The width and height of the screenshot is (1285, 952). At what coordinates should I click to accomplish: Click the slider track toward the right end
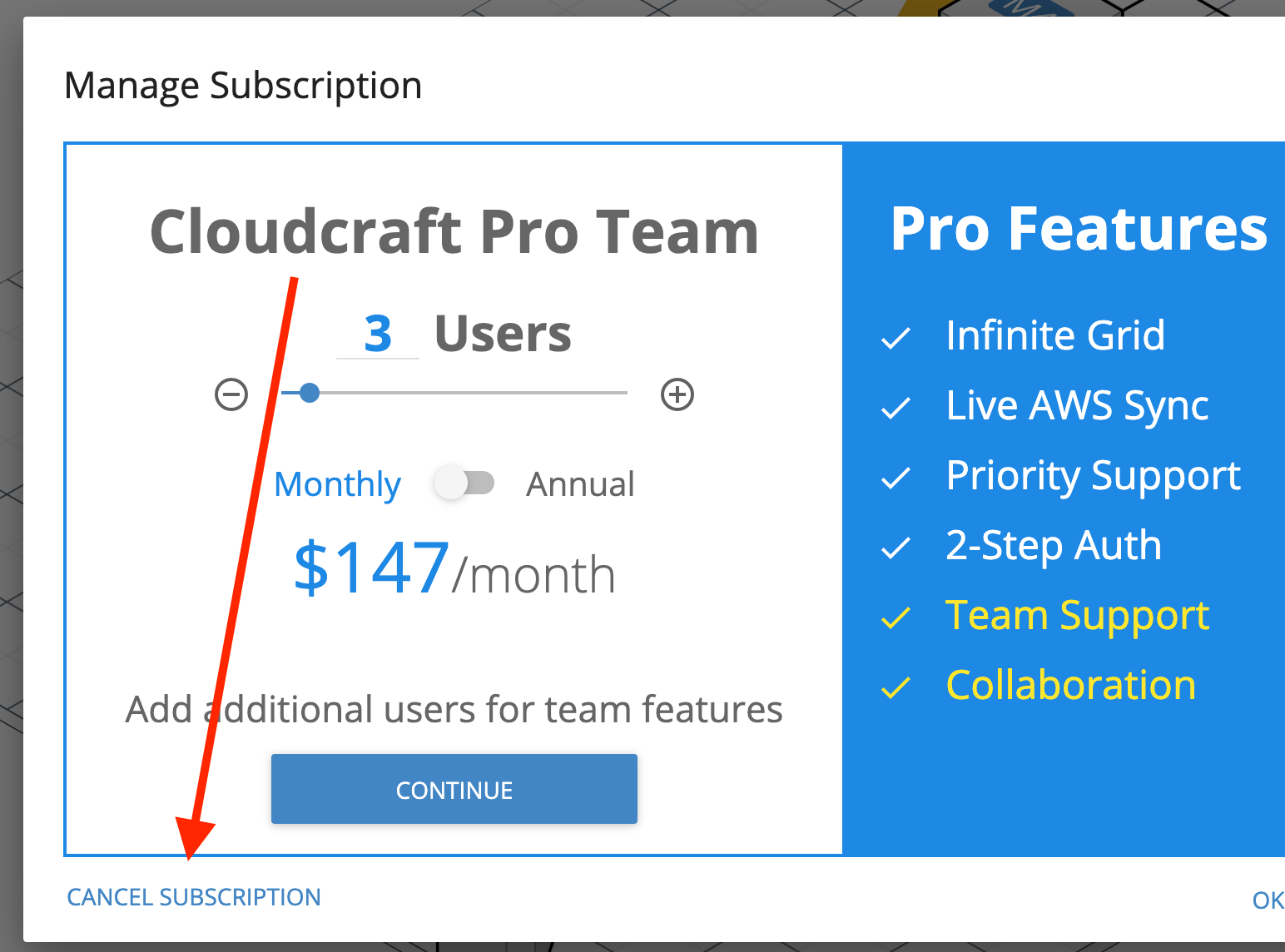(x=583, y=393)
